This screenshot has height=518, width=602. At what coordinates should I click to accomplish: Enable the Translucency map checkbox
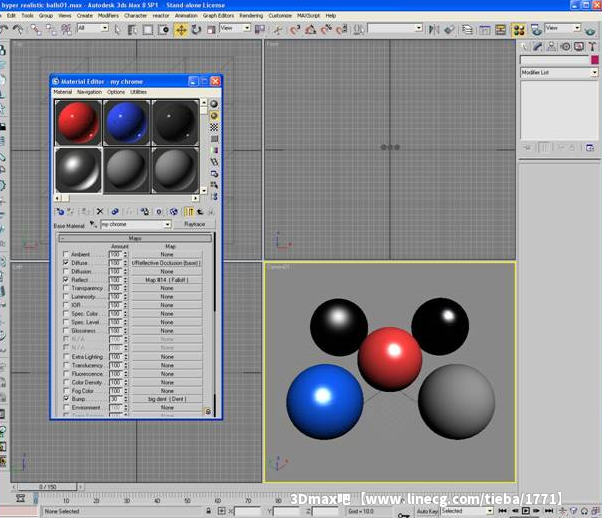(66, 365)
